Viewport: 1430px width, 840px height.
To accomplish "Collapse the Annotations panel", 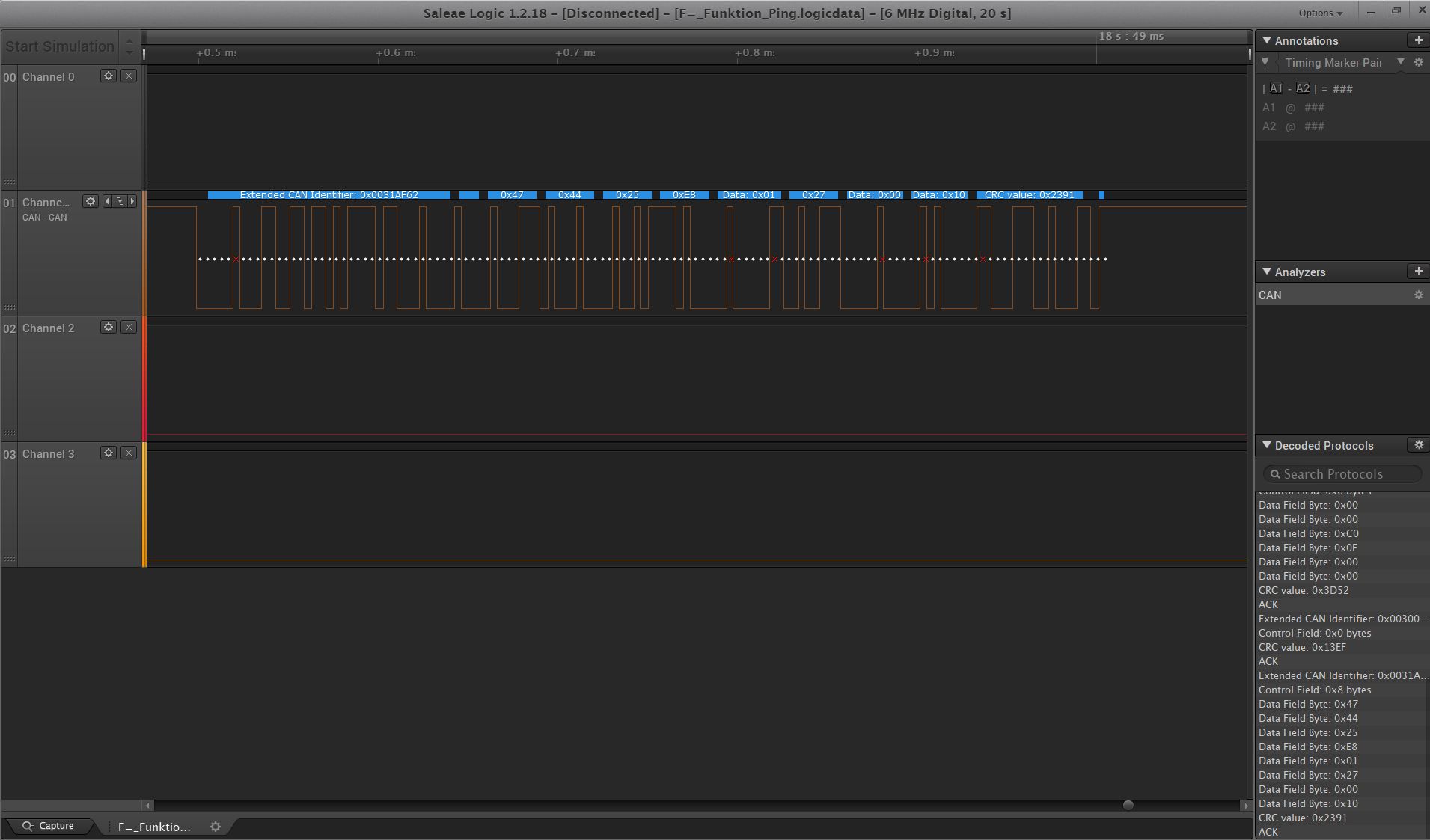I will [1267, 40].
